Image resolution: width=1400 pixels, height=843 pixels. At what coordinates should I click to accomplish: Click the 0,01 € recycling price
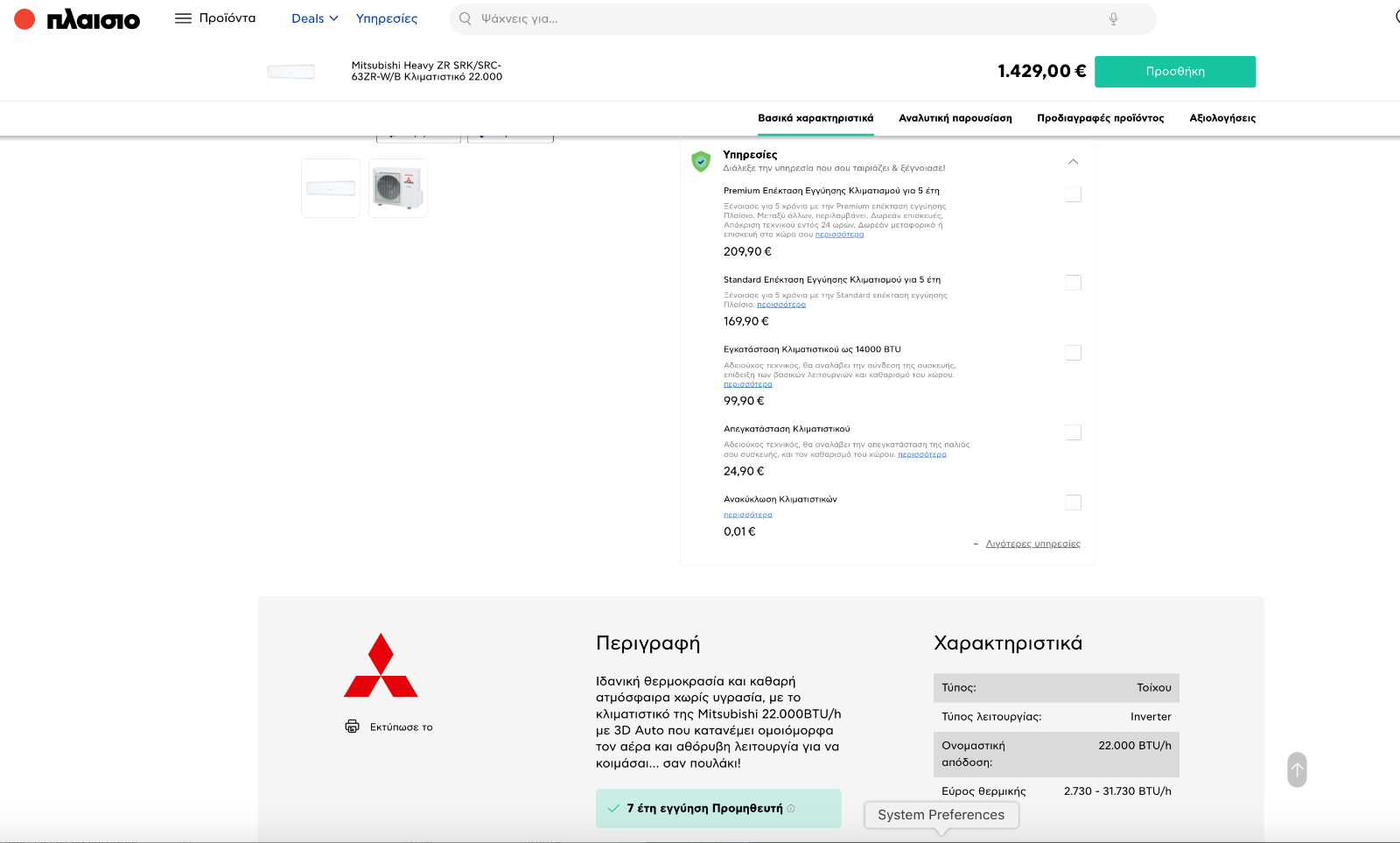click(x=739, y=531)
